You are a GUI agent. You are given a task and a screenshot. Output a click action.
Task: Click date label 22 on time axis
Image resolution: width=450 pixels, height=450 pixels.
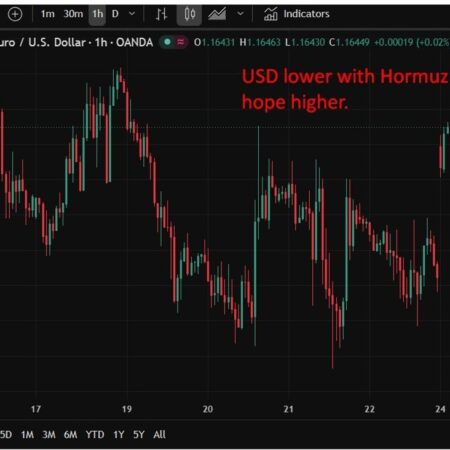(369, 409)
